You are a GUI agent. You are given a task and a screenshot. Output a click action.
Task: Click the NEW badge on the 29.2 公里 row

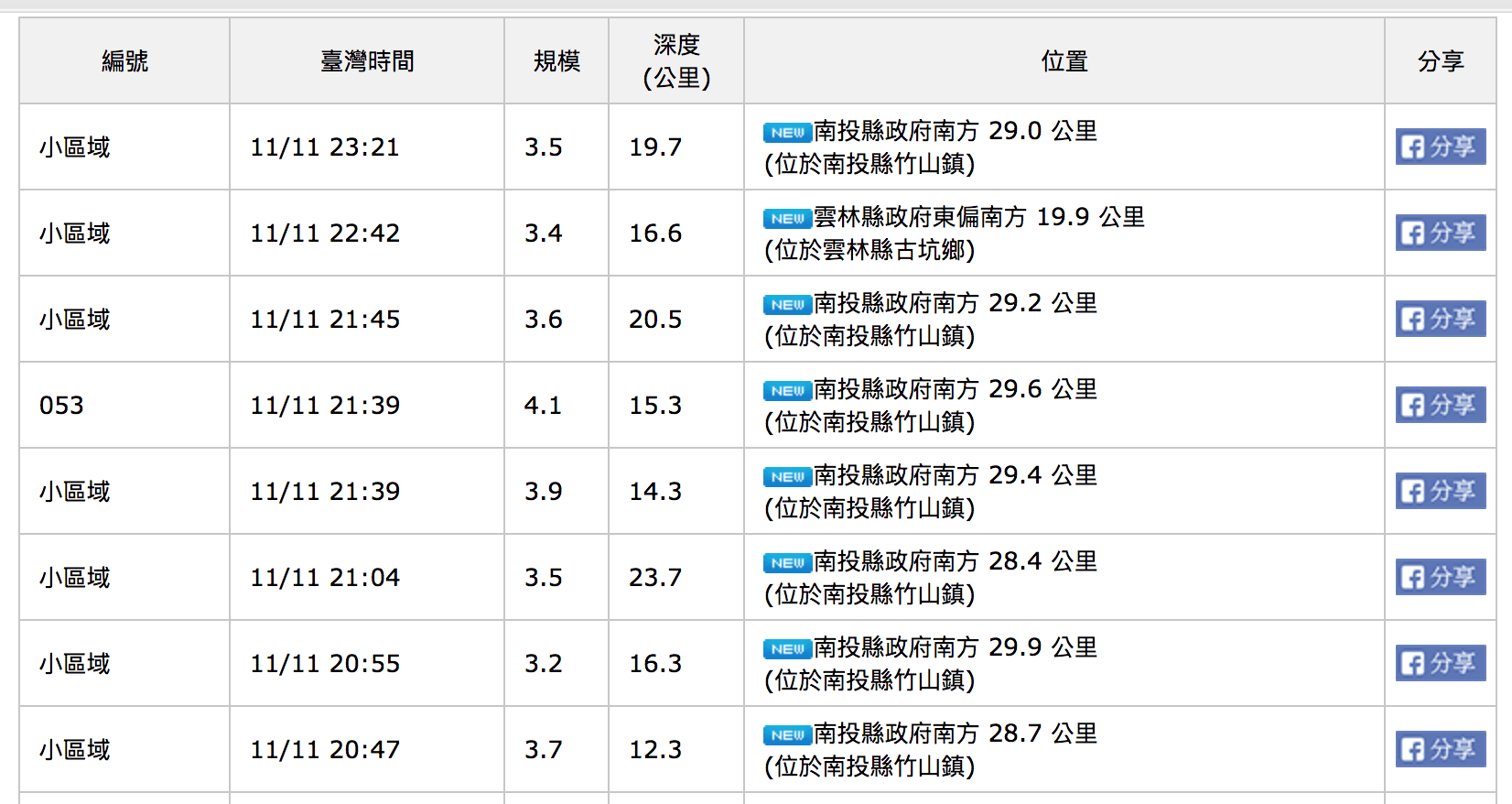click(x=787, y=305)
